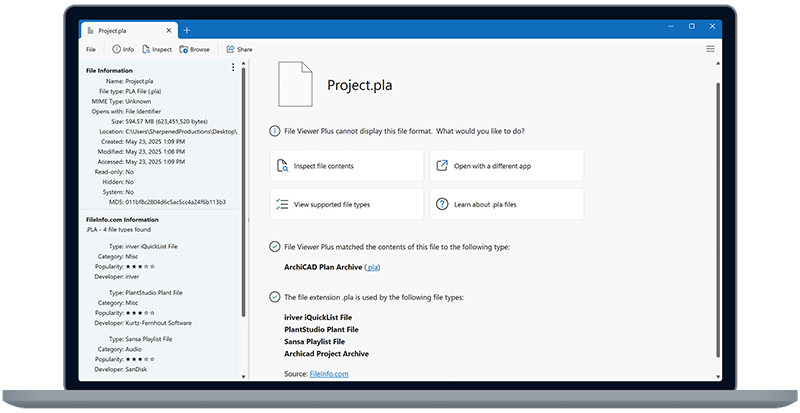Click the Inspect toolbar button

point(157,50)
